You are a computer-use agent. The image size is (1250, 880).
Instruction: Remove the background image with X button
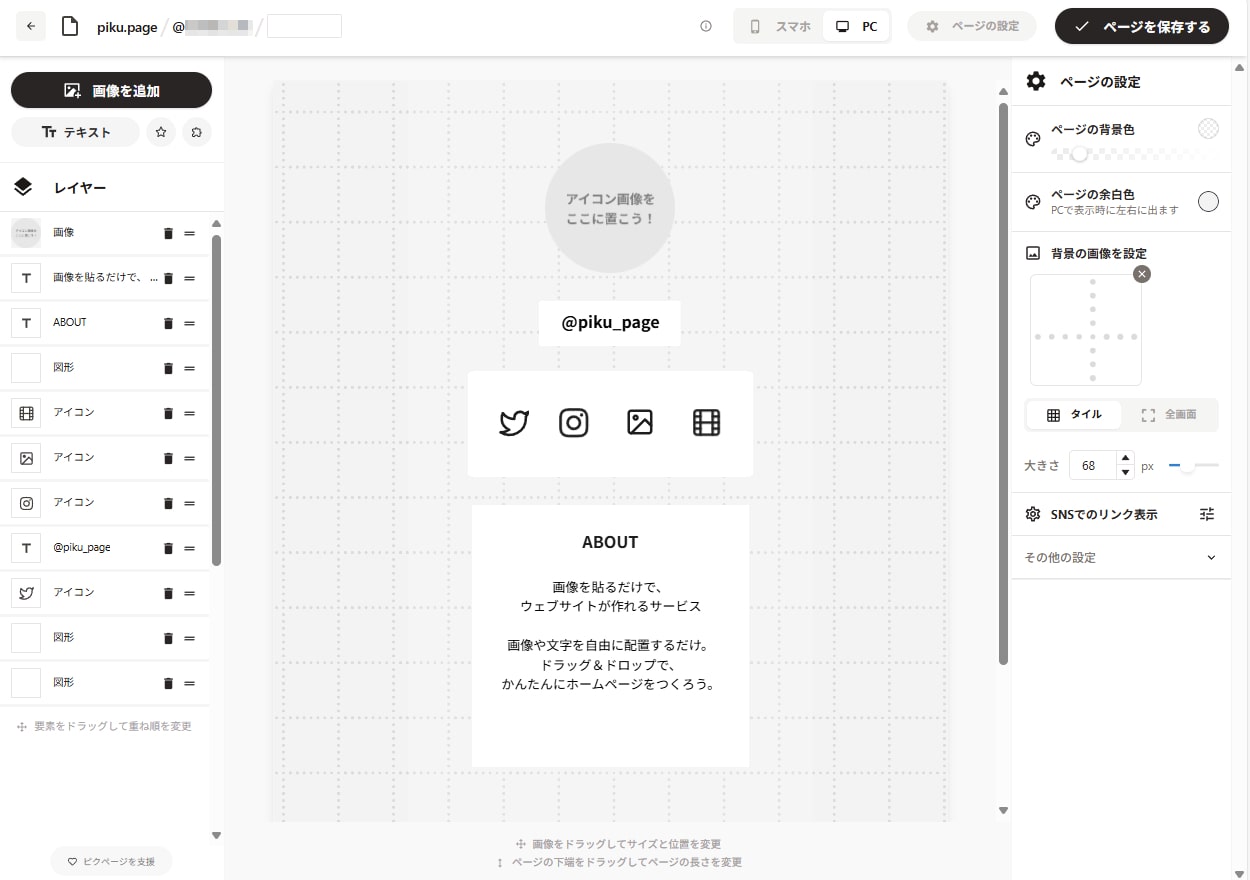point(1142,274)
